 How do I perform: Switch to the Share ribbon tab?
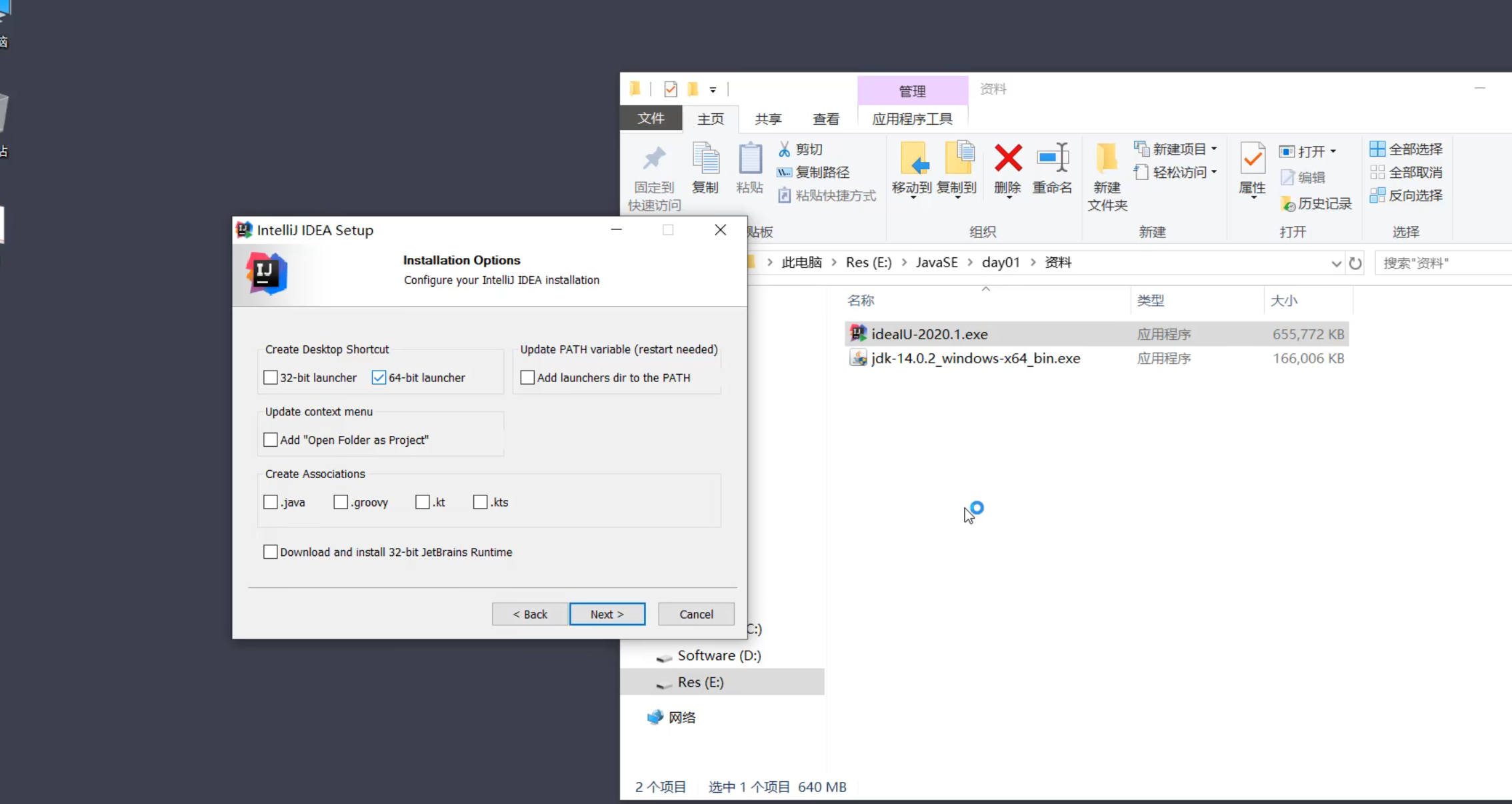768,119
